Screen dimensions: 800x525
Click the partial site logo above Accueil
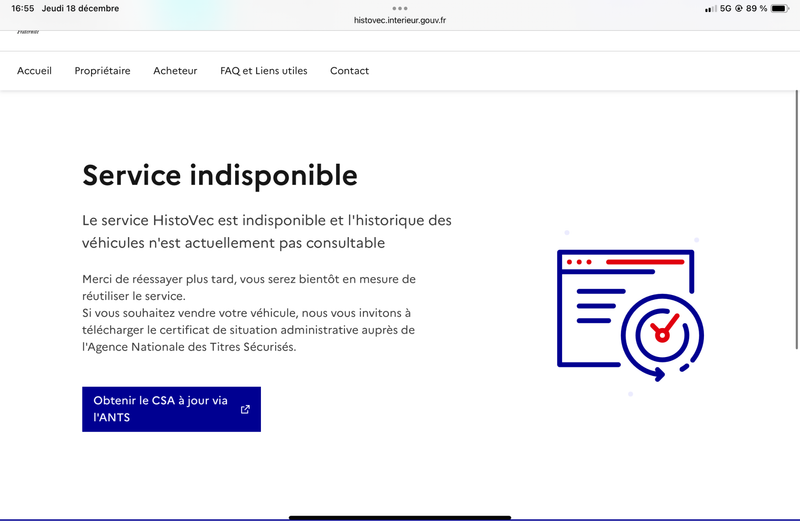click(x=27, y=33)
